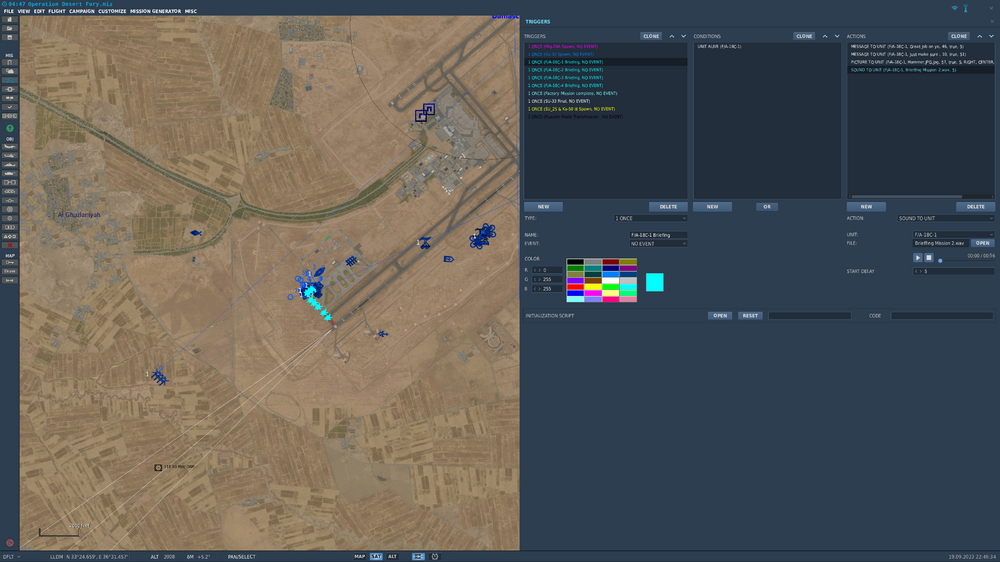Open the DFLT dropdown in status bar
1000x562 pixels.
[11, 557]
